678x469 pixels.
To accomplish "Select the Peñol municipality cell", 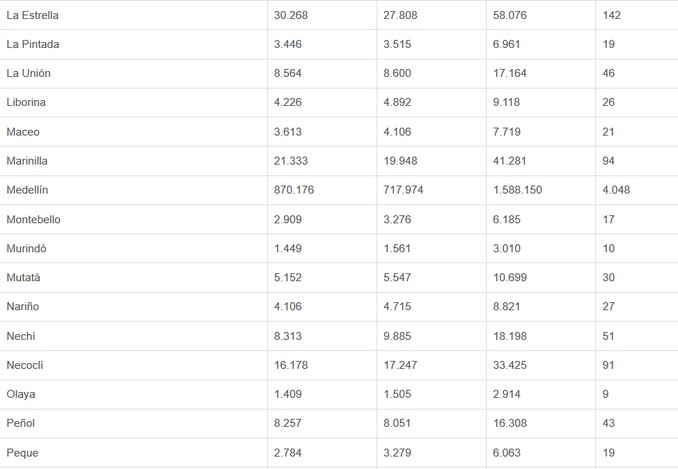I will click(x=21, y=423).
